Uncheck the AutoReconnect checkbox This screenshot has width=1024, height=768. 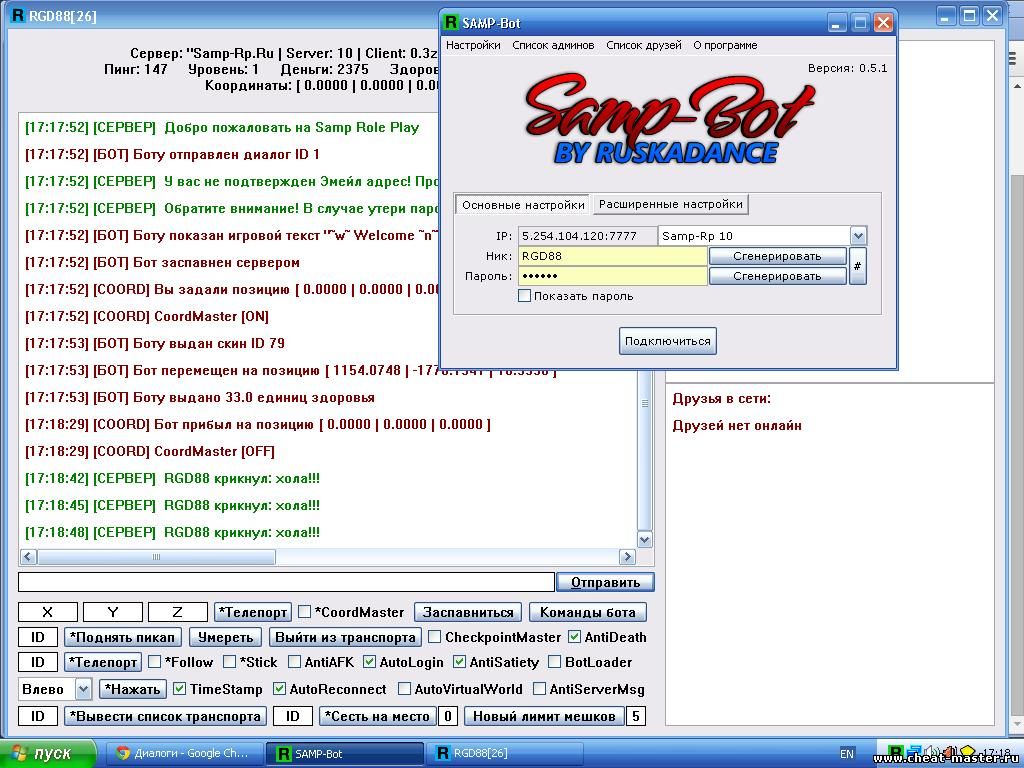[x=280, y=689]
